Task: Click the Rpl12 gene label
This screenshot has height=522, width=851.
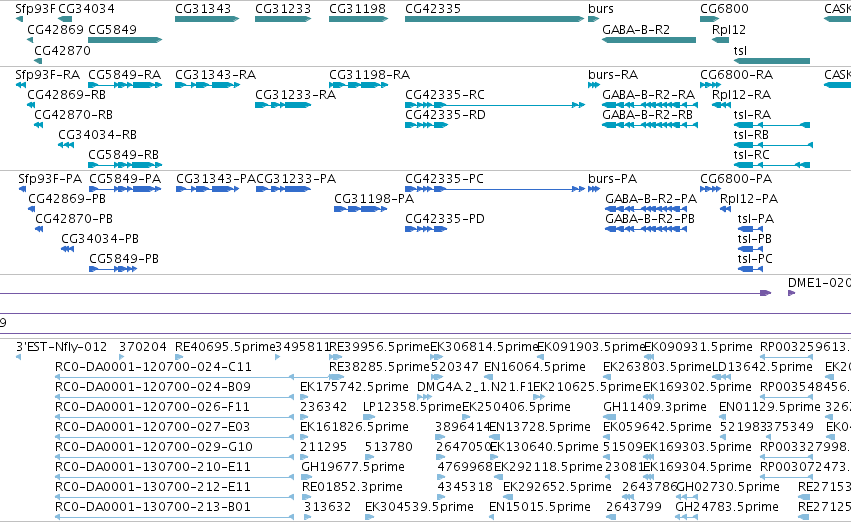Action: [x=729, y=29]
